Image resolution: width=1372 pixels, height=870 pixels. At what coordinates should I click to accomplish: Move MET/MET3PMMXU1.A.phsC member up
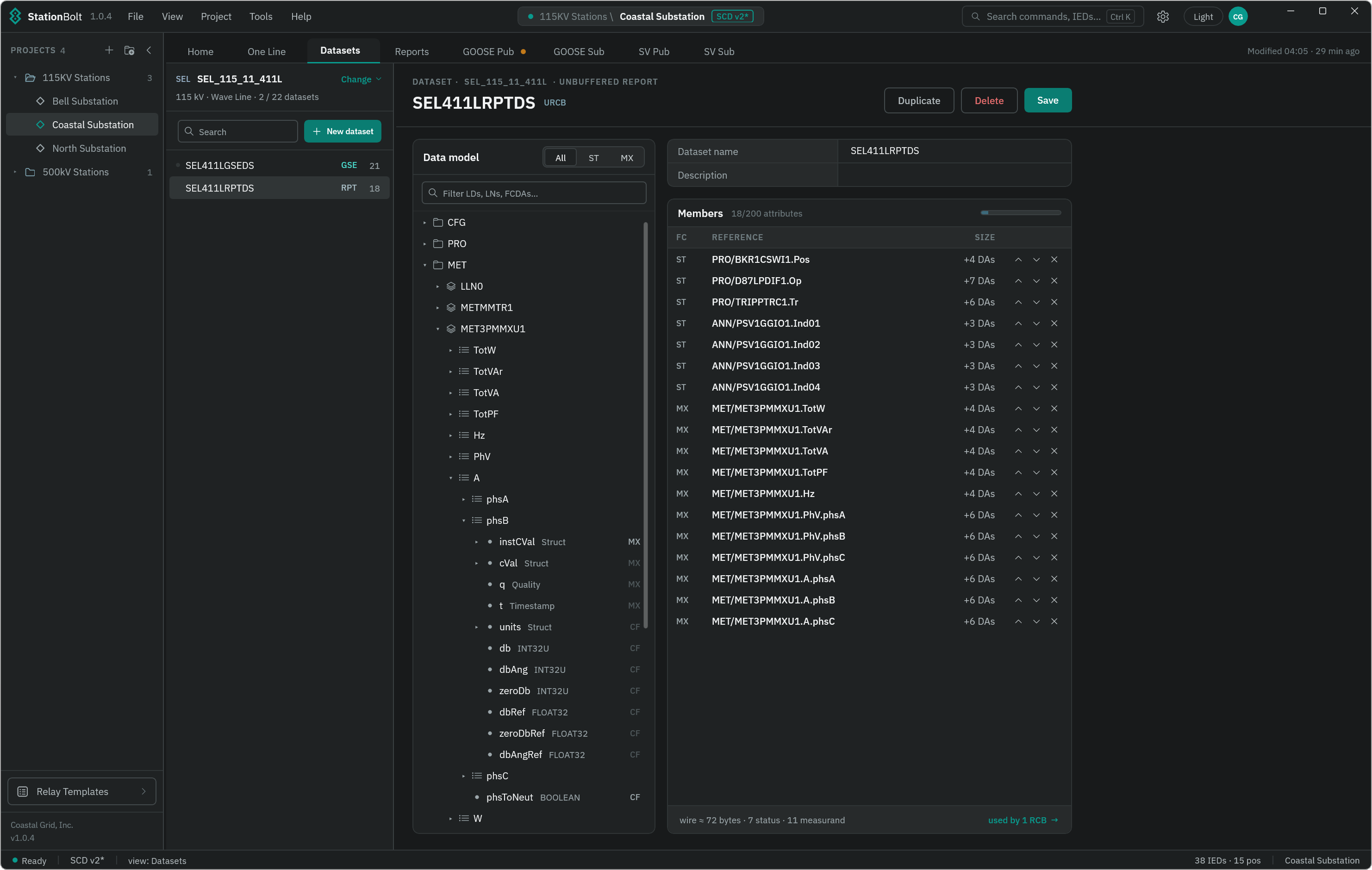tap(1017, 621)
